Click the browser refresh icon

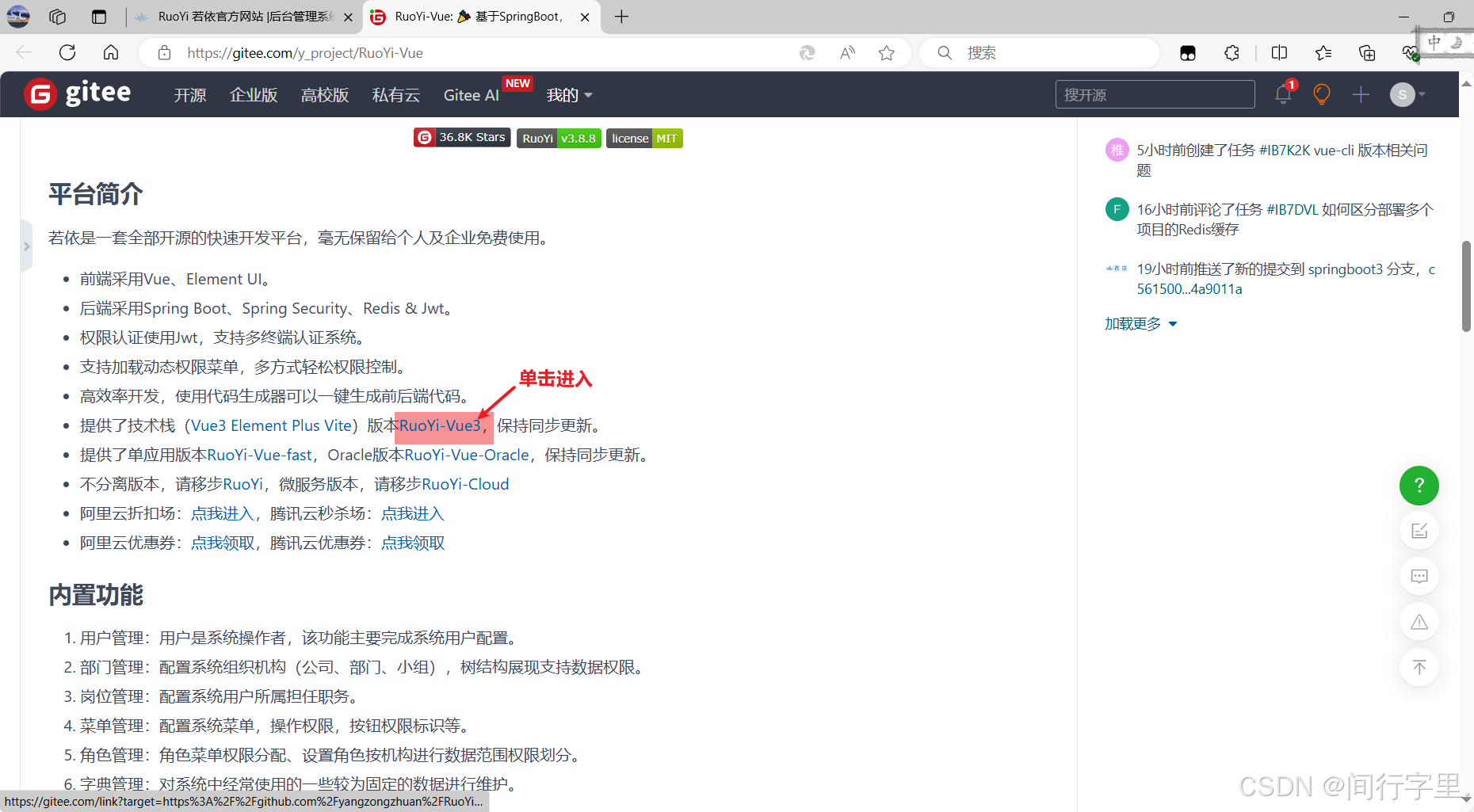point(67,52)
